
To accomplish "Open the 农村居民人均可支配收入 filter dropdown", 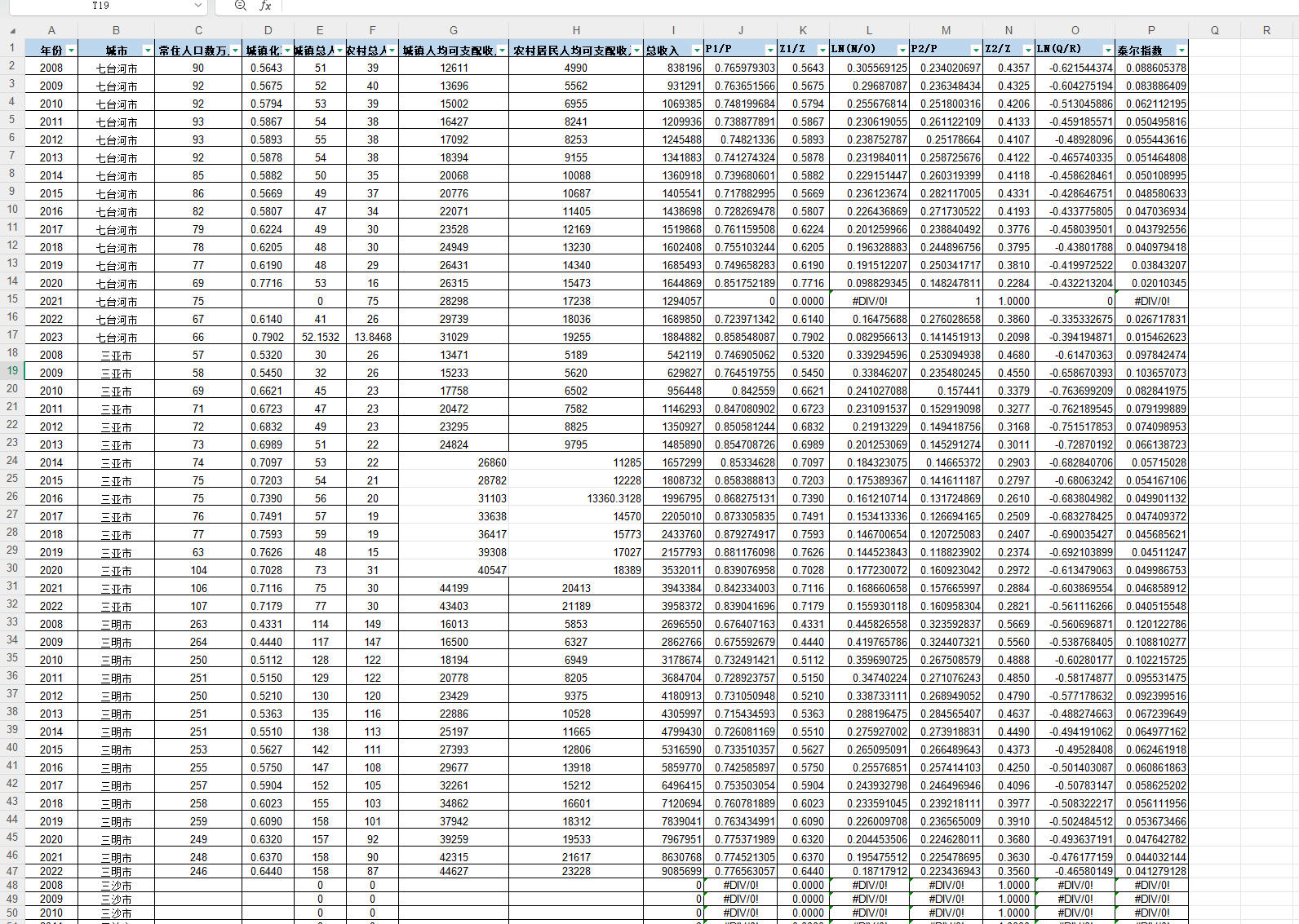I will [x=636, y=50].
